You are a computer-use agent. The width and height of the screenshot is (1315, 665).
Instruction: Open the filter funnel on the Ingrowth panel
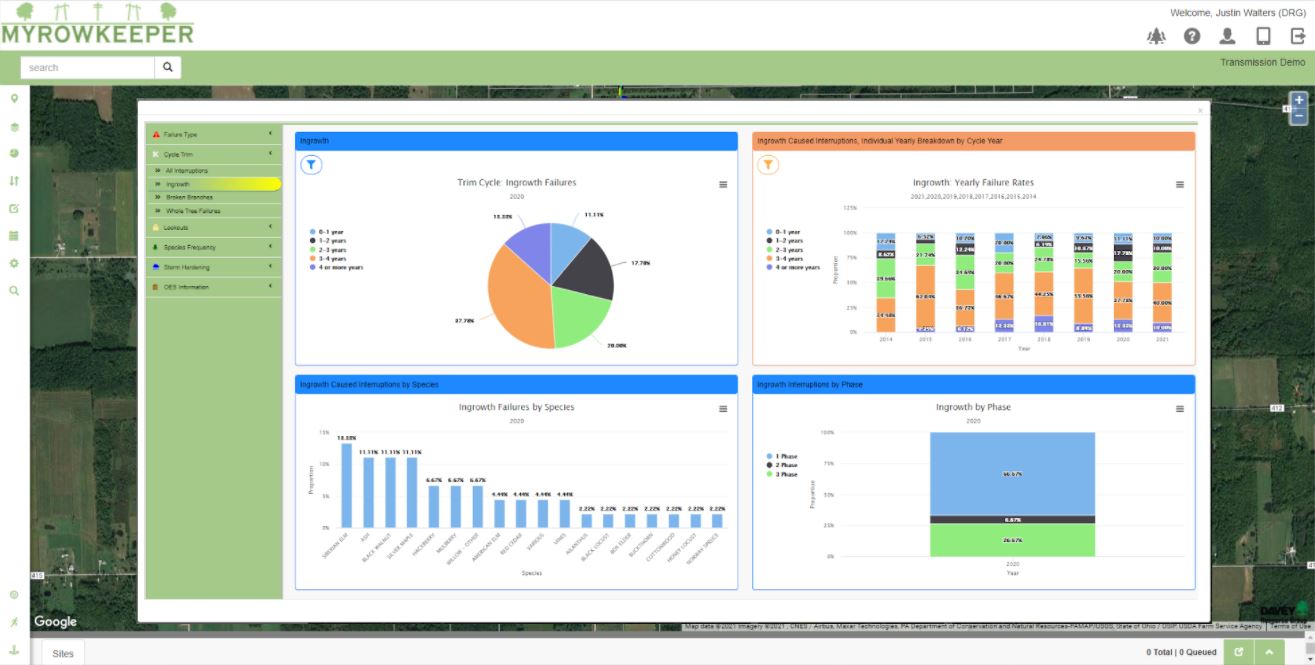tap(310, 164)
